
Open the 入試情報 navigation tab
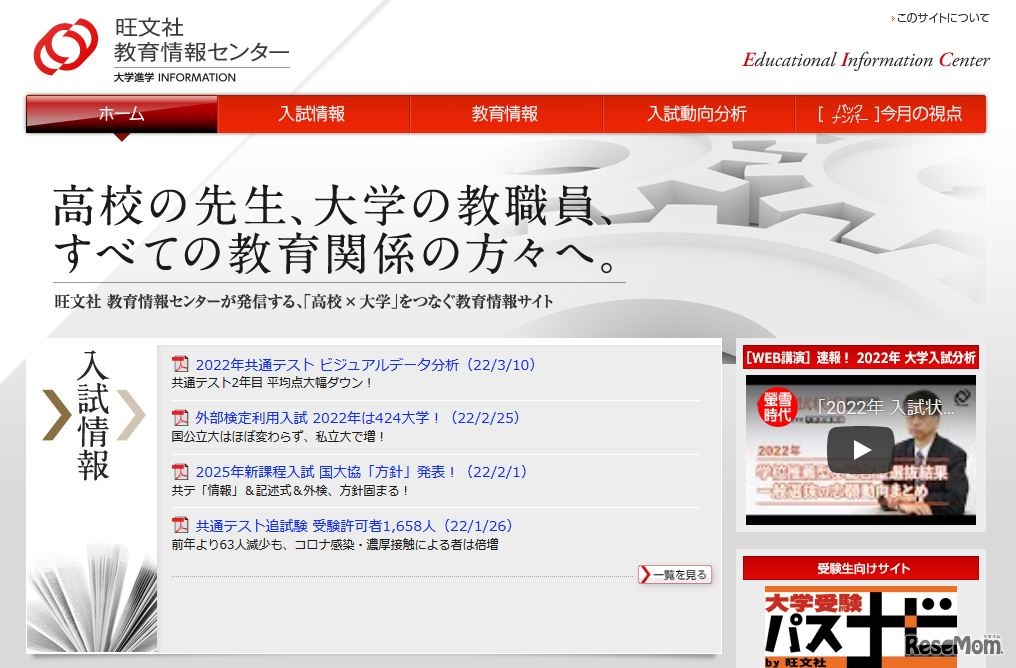[313, 114]
